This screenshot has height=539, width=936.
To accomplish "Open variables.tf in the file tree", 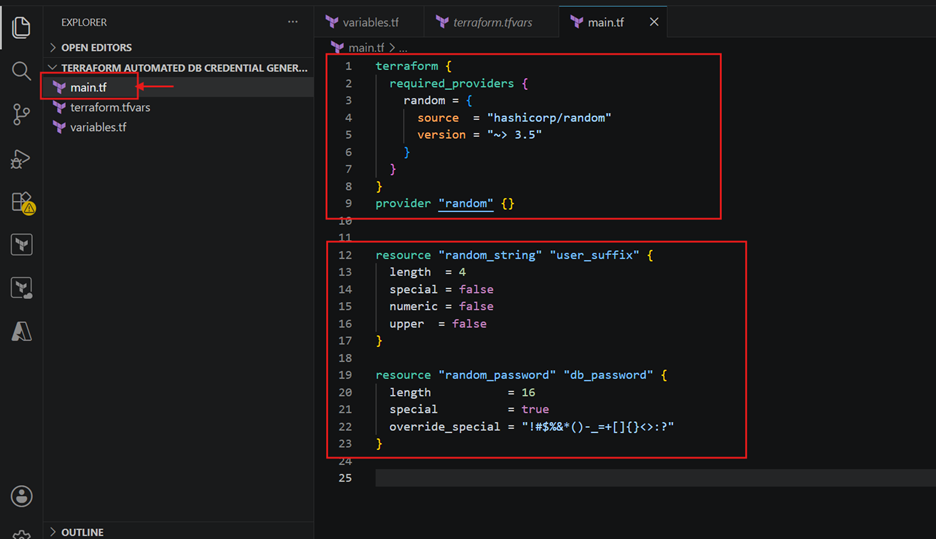I will [x=178, y=127].
